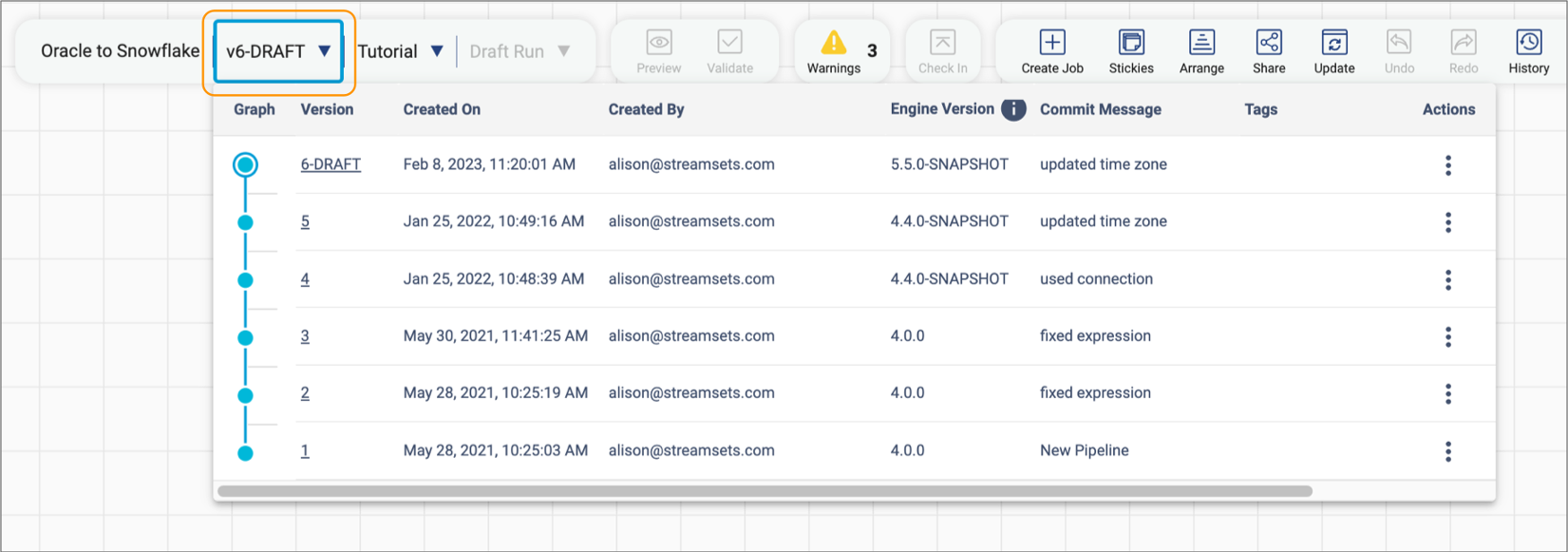Open version 3 link
Screen dimensions: 1568x552
pyautogui.click(x=305, y=335)
